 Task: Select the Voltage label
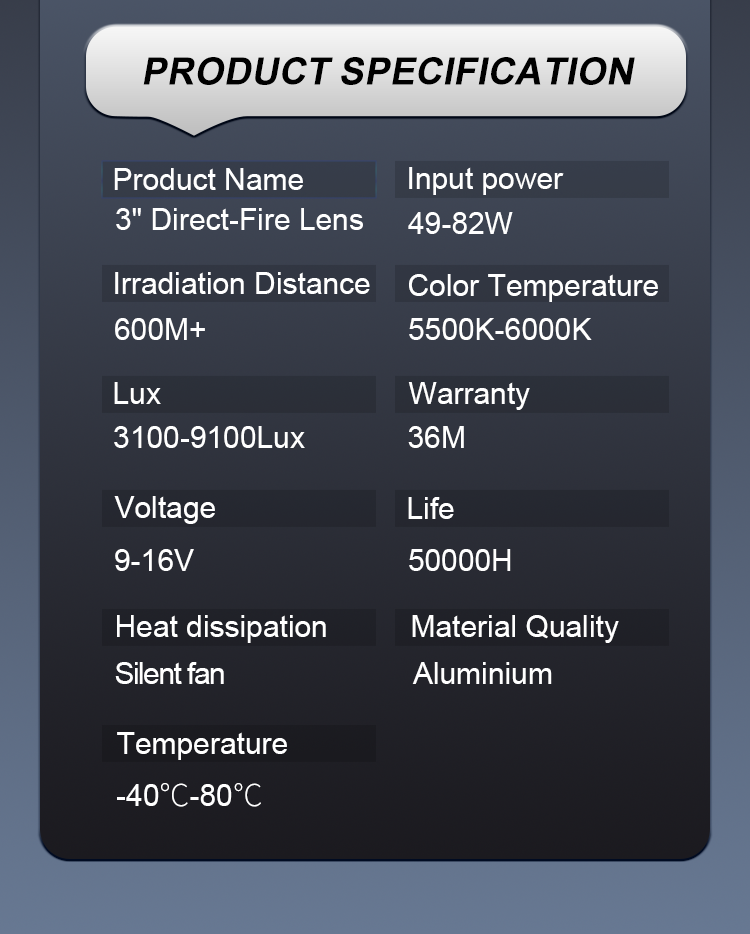[x=165, y=508]
